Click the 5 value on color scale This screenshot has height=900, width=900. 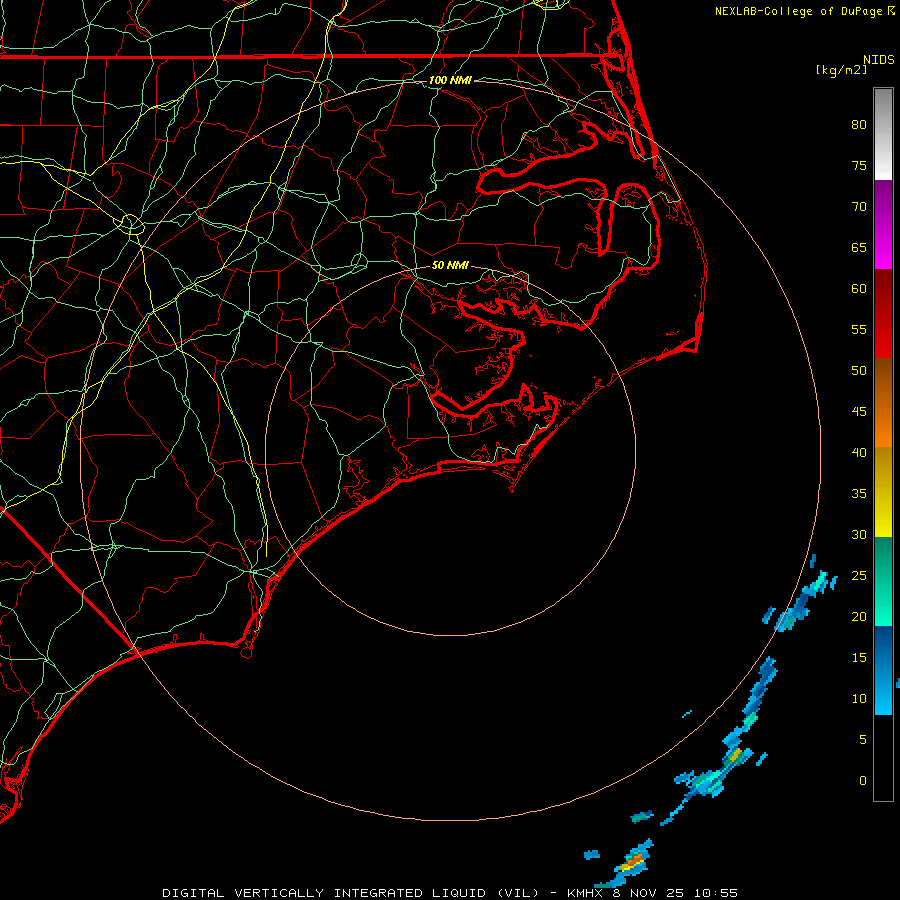[x=863, y=739]
